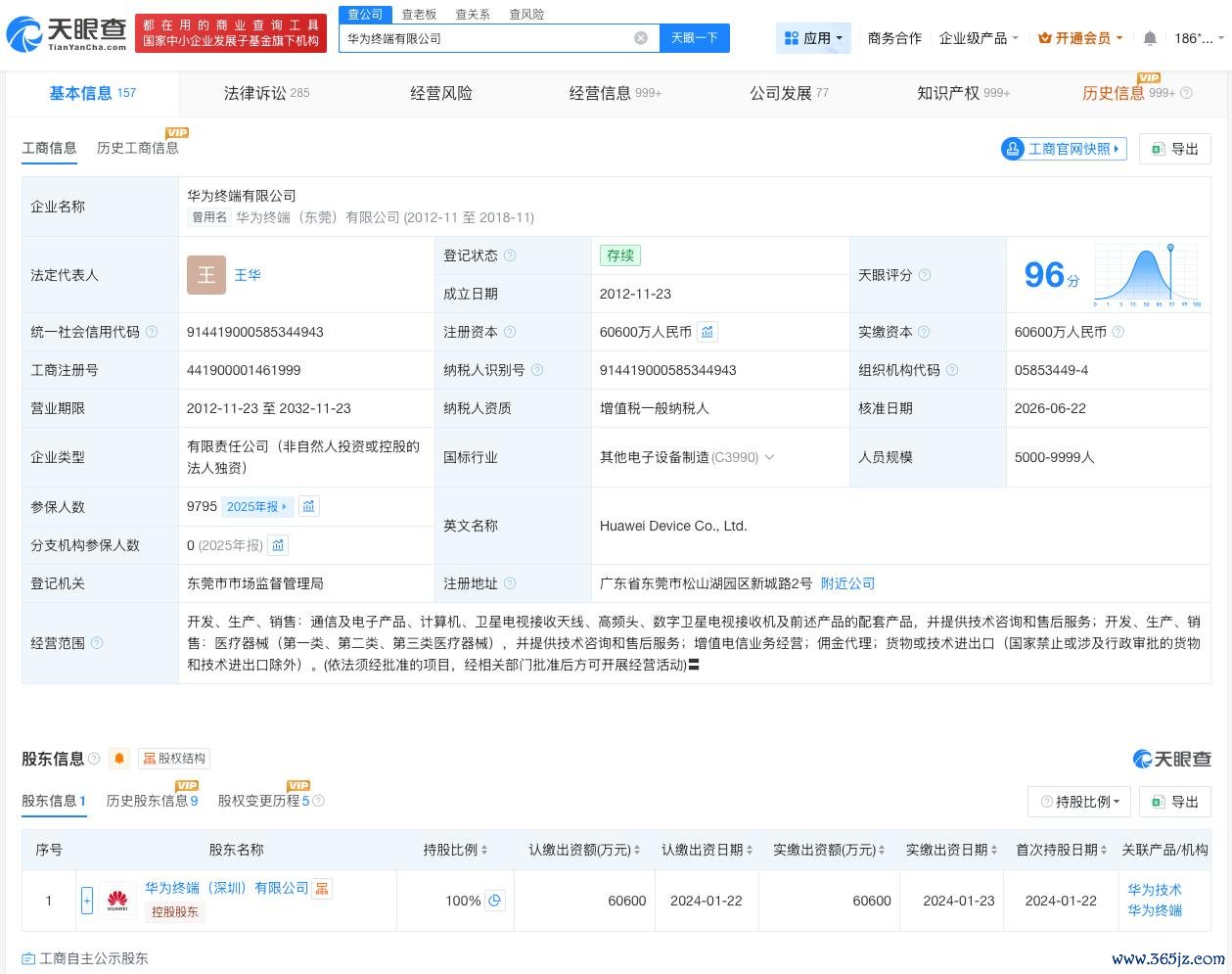The height and width of the screenshot is (974, 1232).
Task: Open the 2025年报 year selector
Action: [256, 506]
